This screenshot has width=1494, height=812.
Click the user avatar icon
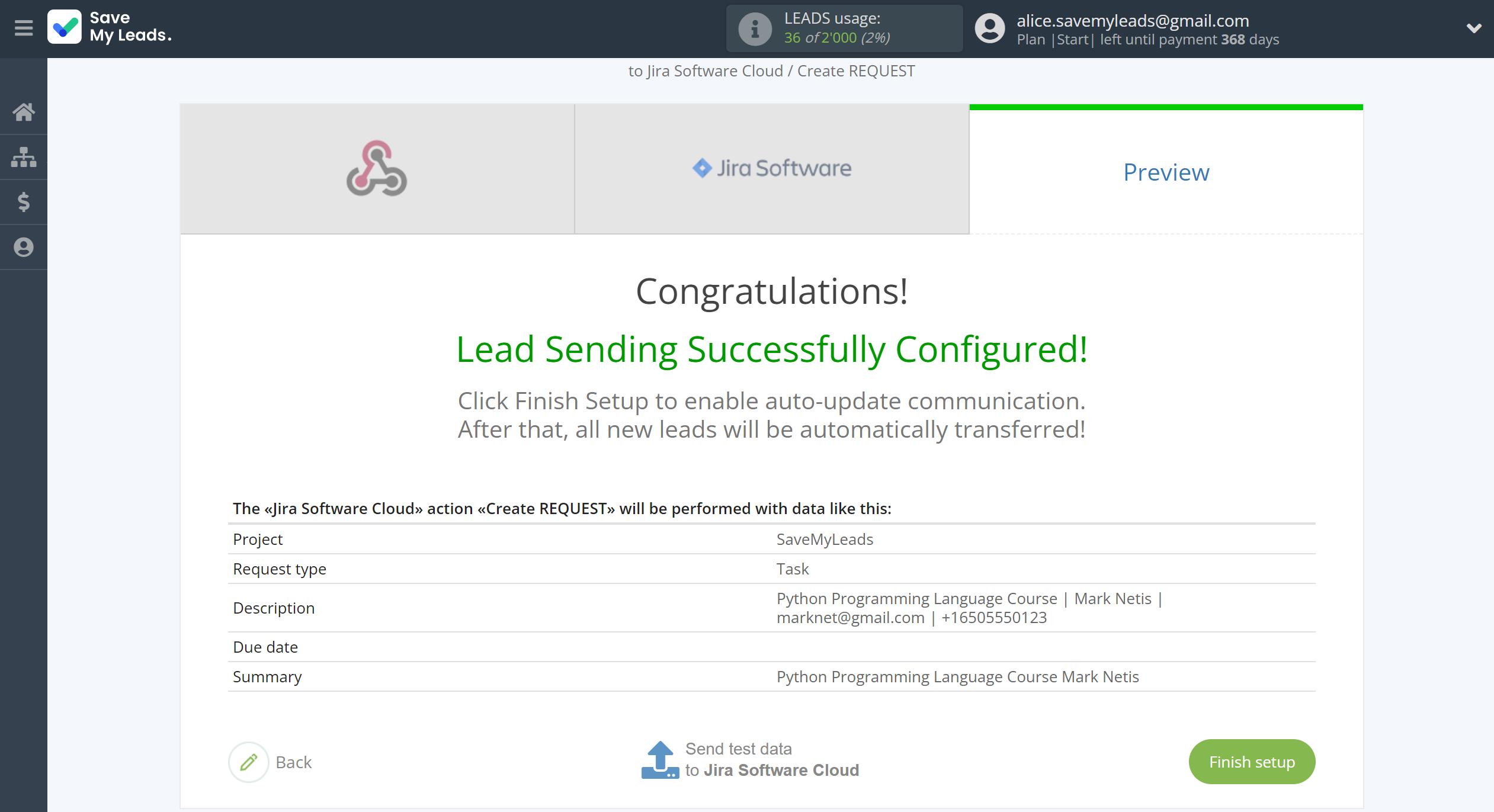990,28
